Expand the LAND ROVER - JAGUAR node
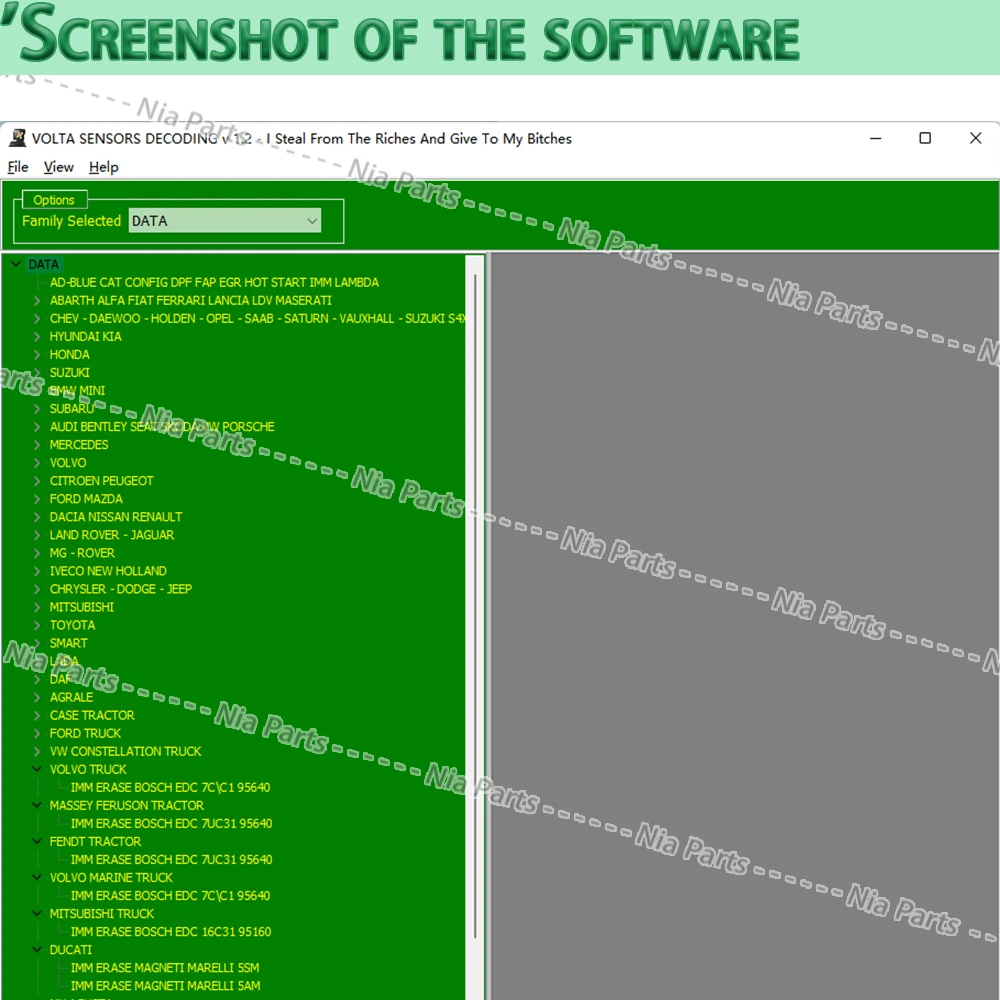The image size is (1000, 1000). point(37,535)
